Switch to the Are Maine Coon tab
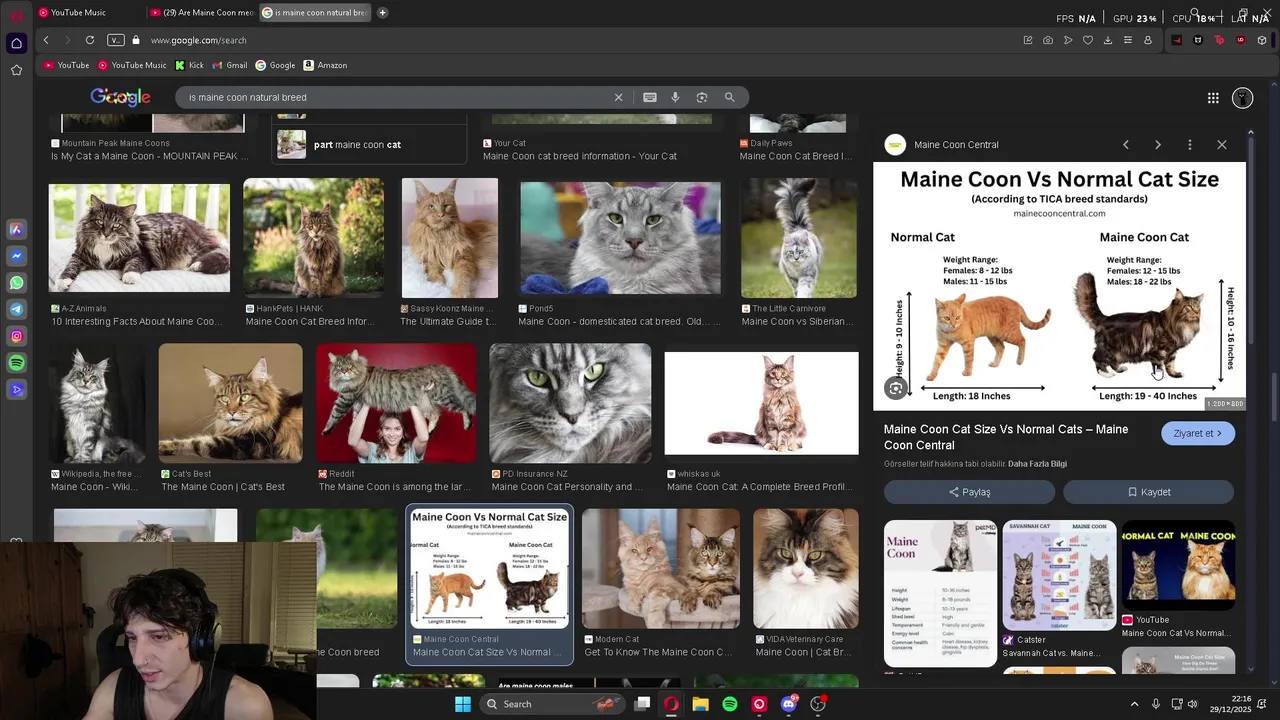 coord(202,13)
